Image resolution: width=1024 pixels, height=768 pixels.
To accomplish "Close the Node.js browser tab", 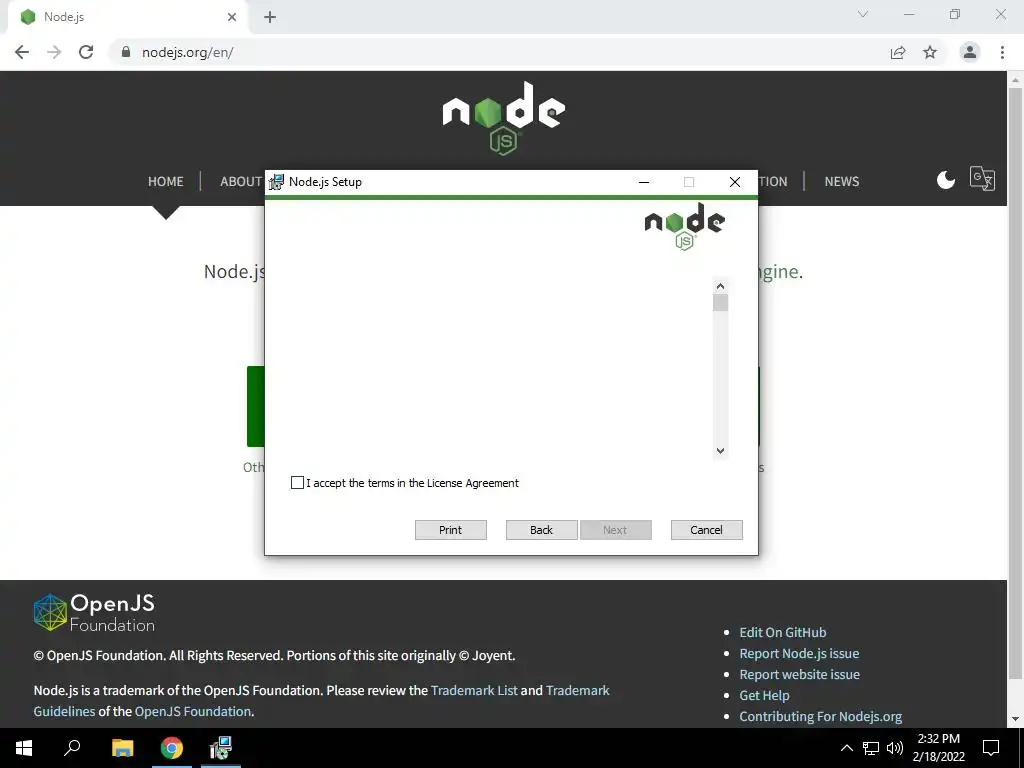I will [232, 17].
